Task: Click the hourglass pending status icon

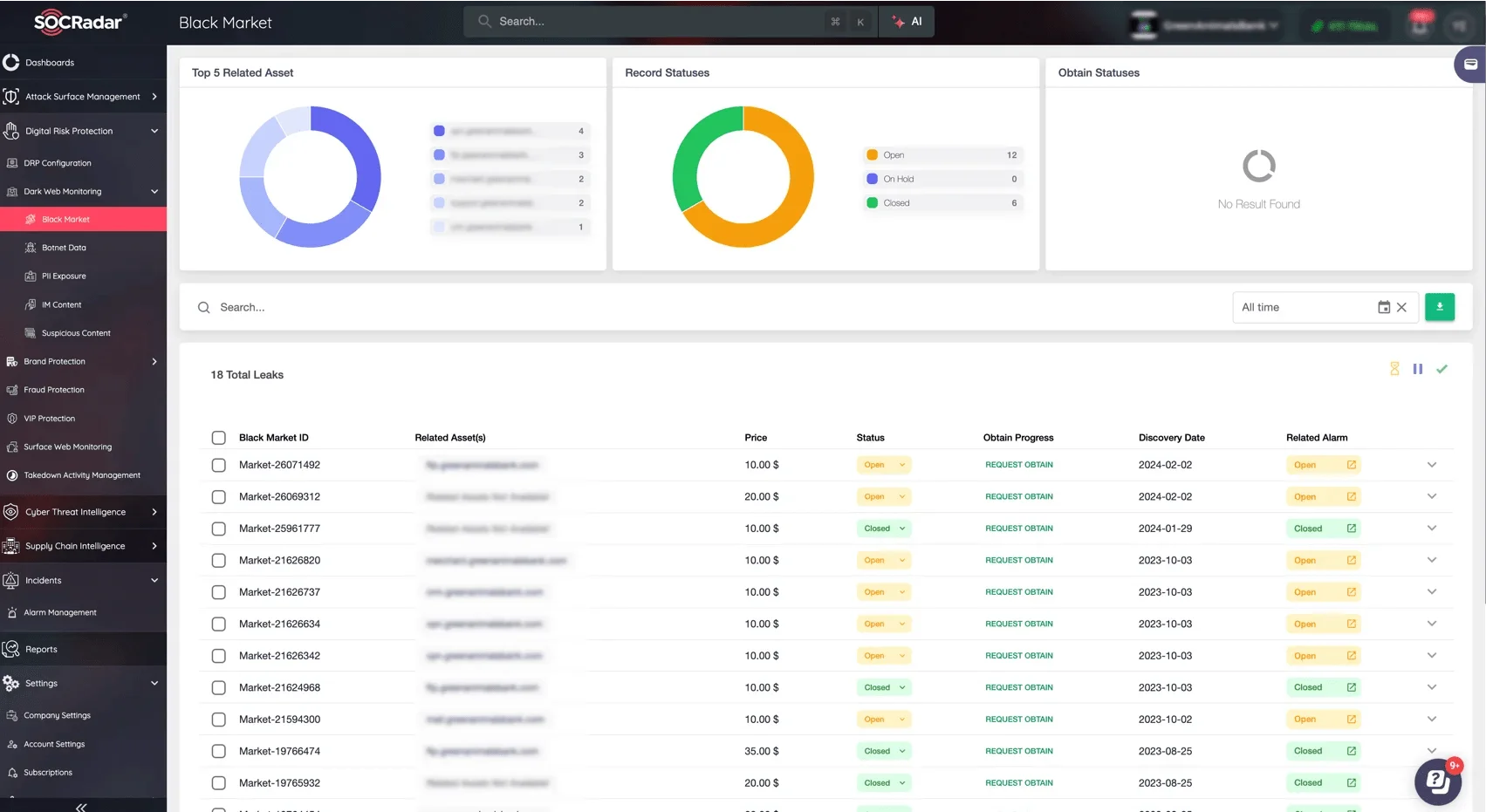Action: point(1394,369)
